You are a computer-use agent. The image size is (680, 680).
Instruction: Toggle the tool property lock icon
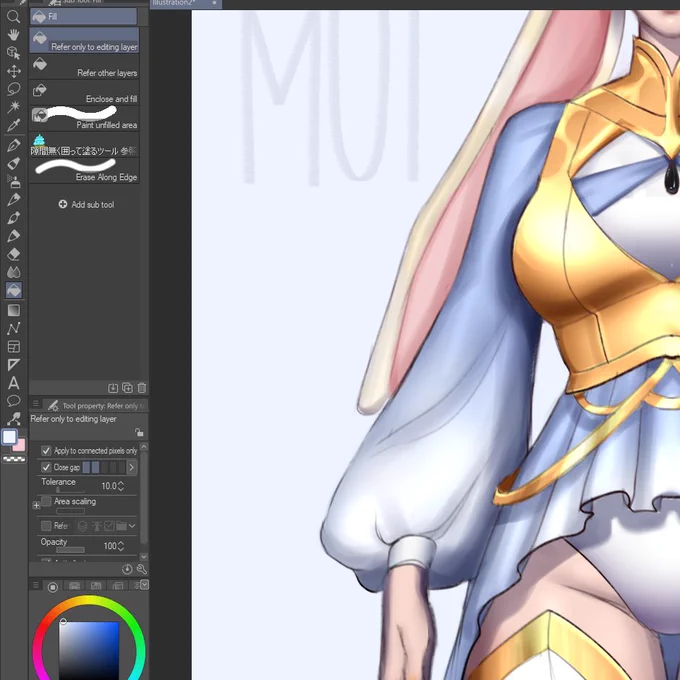[x=139, y=432]
